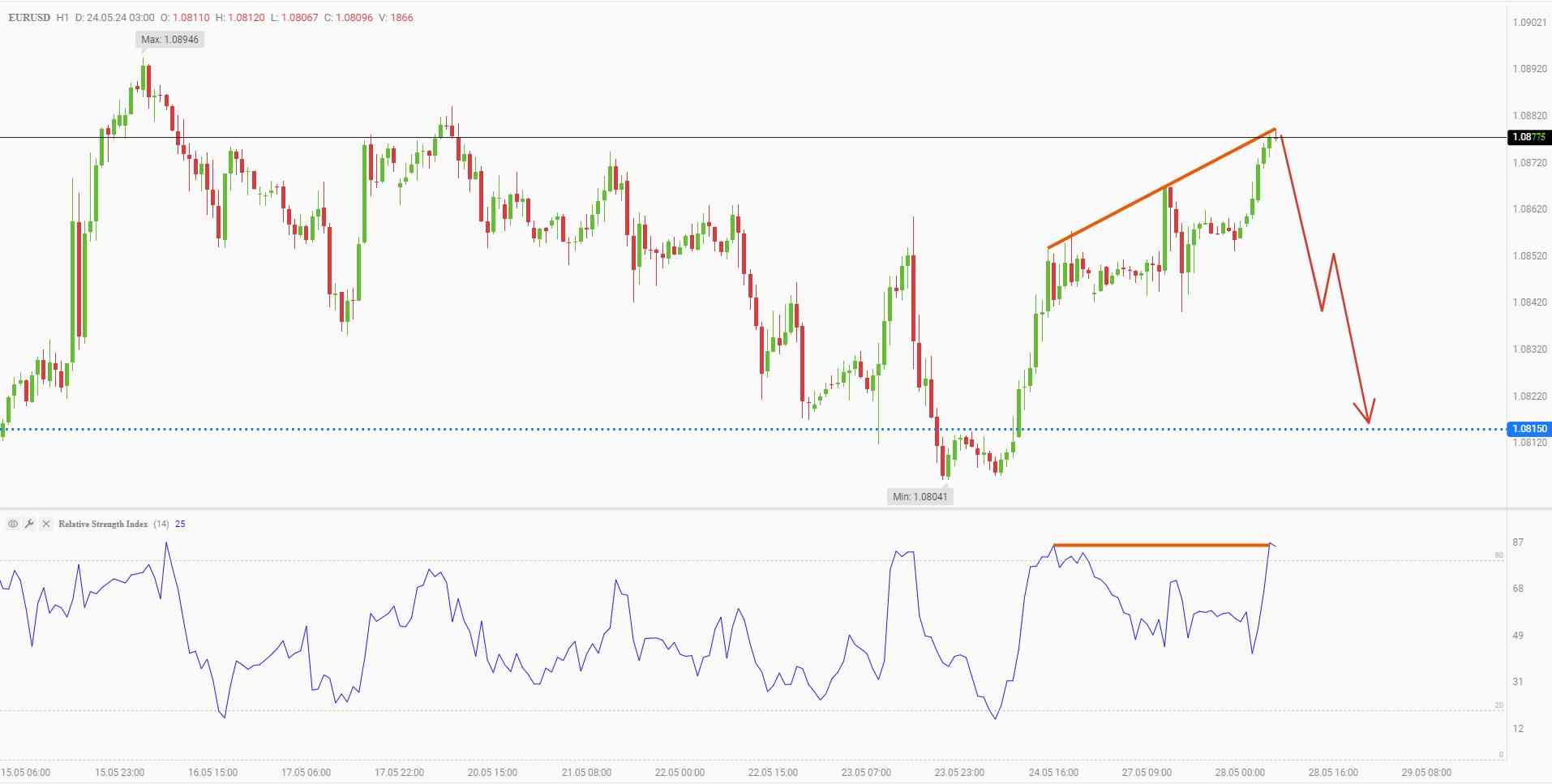Open RSI settings wrench icon
The height and width of the screenshot is (784, 1552).
(29, 524)
